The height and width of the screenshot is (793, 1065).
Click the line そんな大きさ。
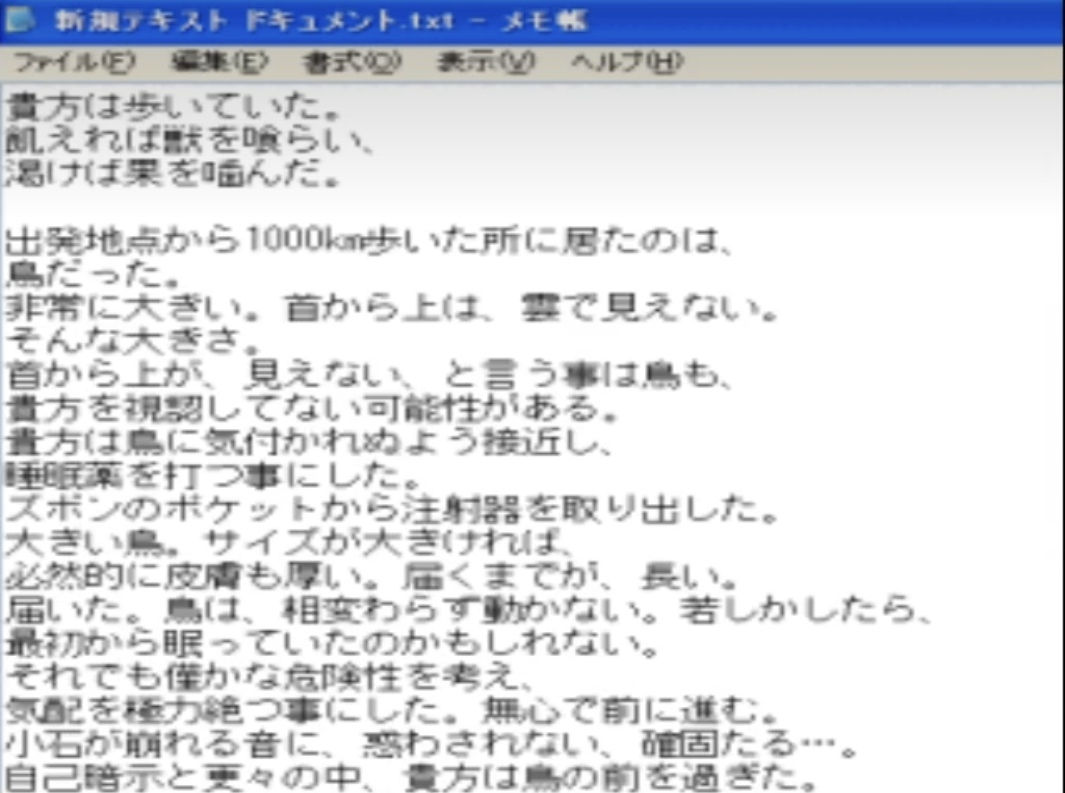132,343
